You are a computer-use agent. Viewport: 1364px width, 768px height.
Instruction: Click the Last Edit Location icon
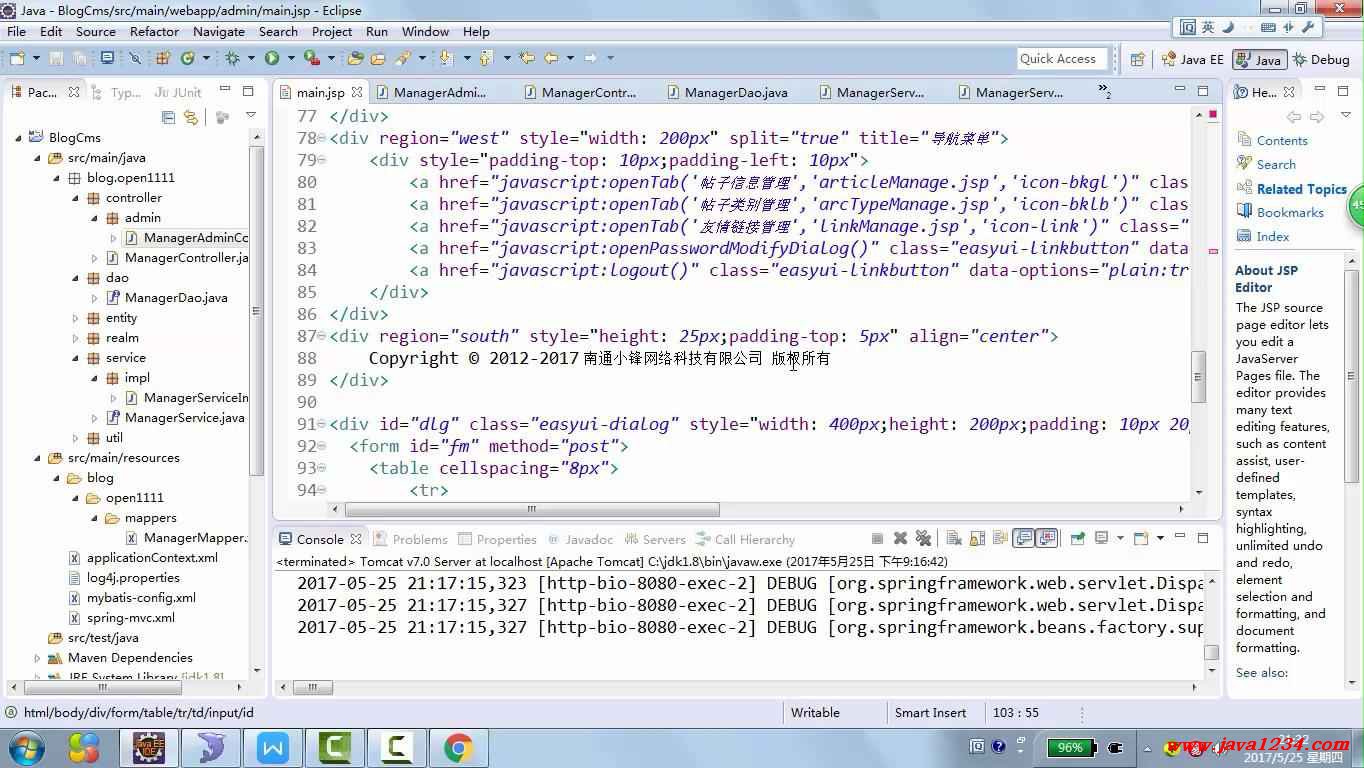pyautogui.click(x=527, y=58)
